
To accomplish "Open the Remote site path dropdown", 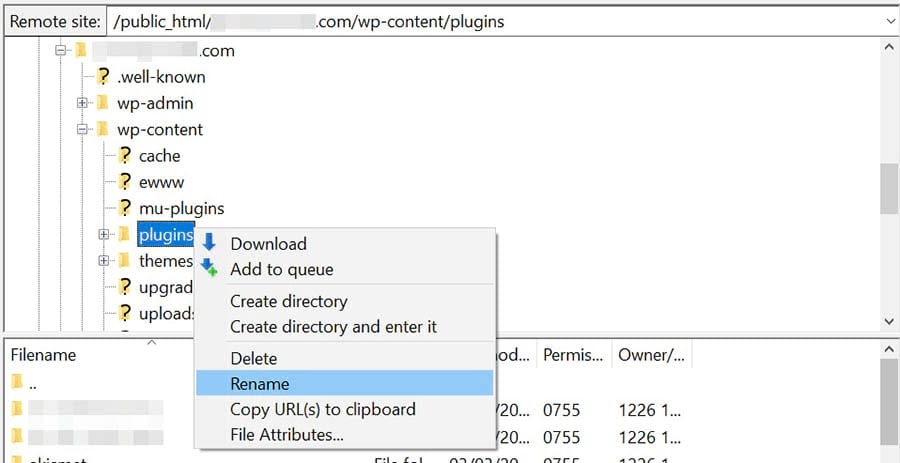I will click(x=889, y=21).
